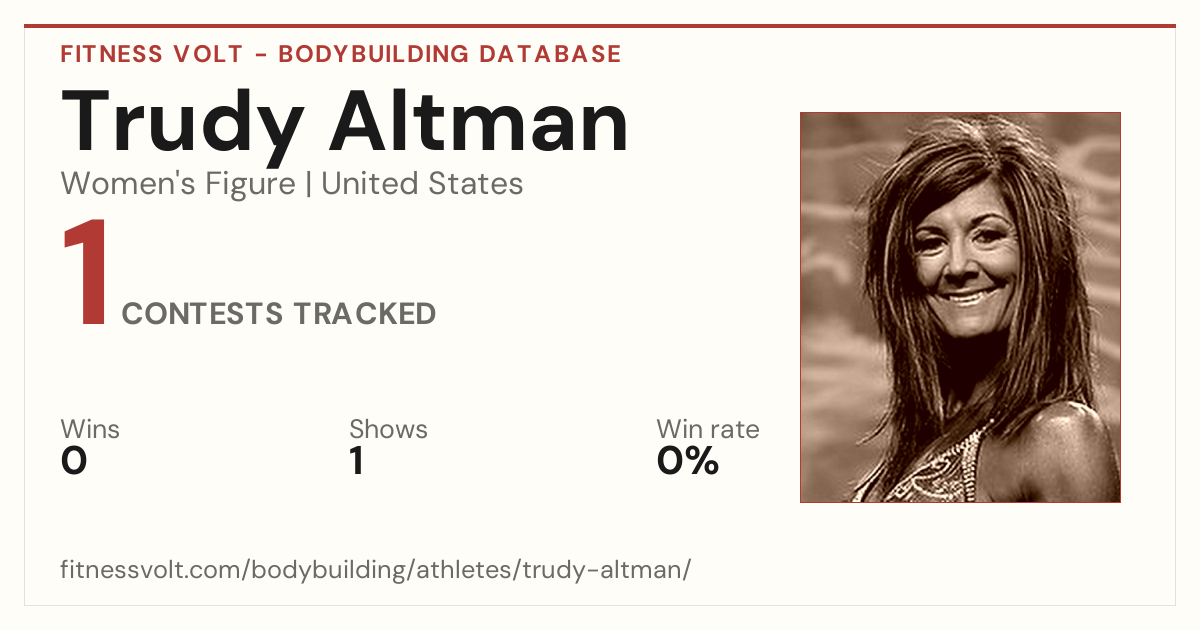Screen dimensions: 1200x630
Task: Select the United States country text
Action: pyautogui.click(x=422, y=184)
